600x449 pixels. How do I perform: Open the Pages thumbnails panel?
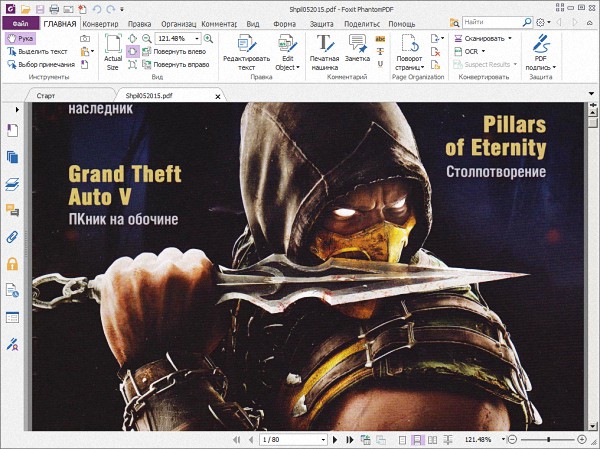[12, 157]
